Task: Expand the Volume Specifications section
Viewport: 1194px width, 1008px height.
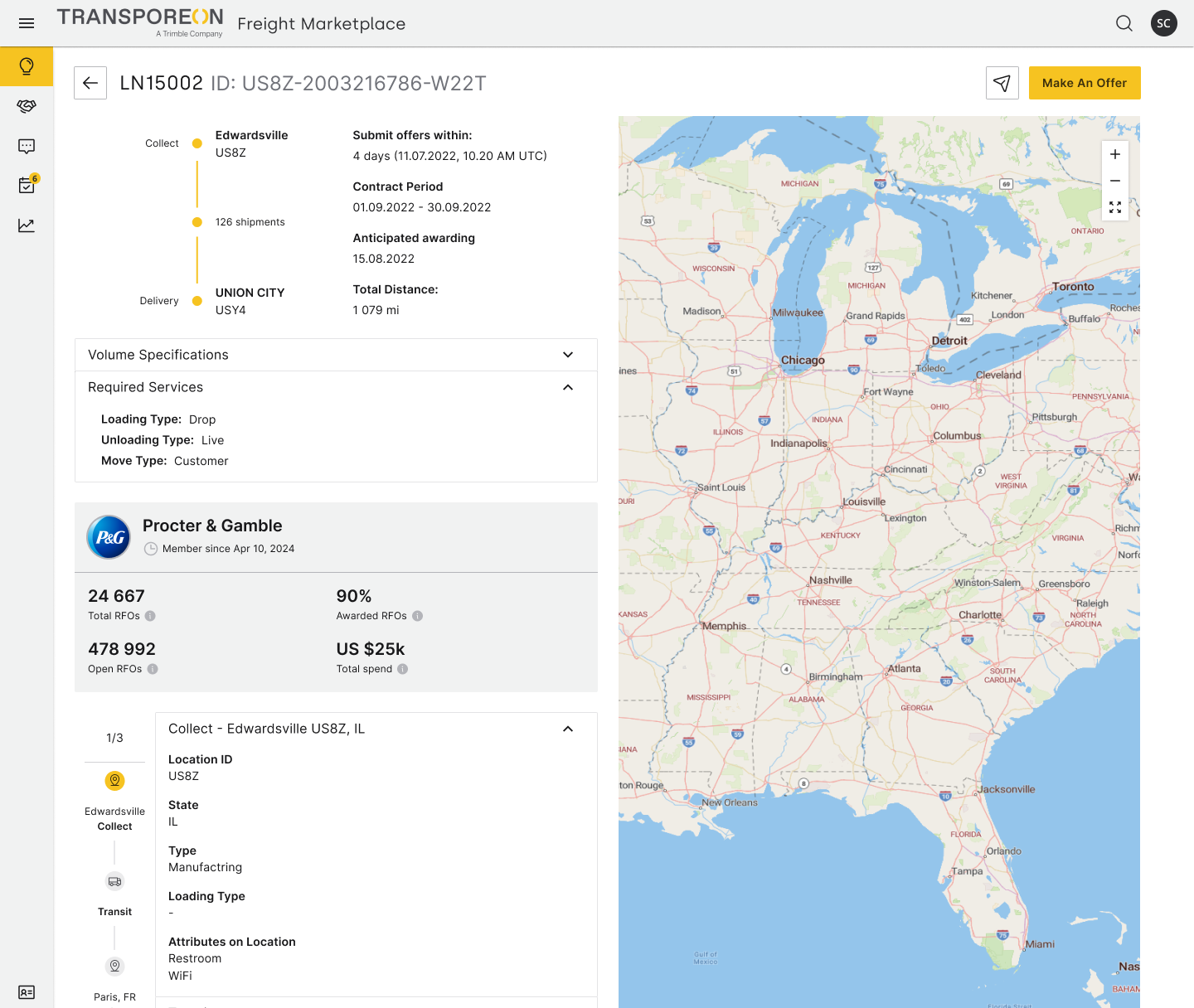Action: click(568, 355)
